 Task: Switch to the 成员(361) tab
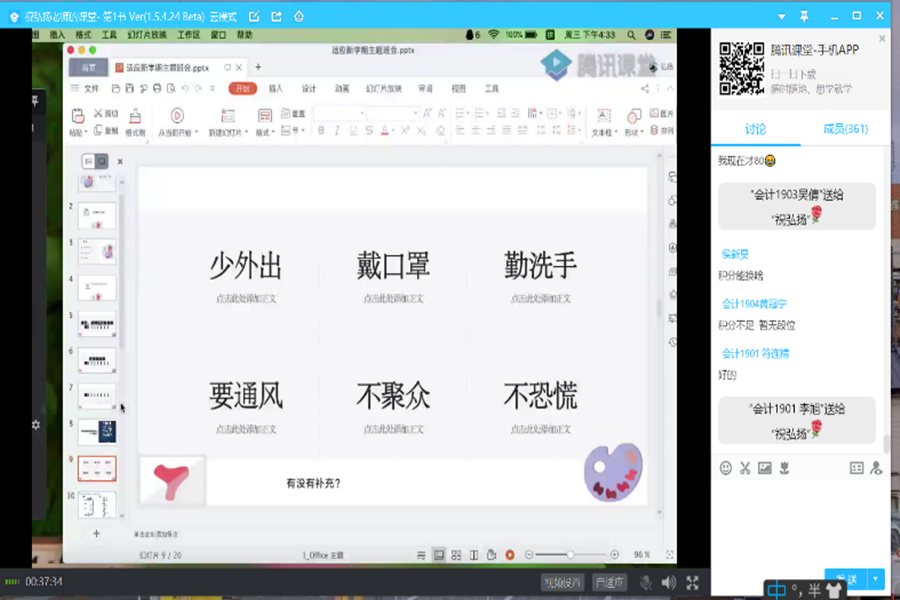tap(845, 129)
